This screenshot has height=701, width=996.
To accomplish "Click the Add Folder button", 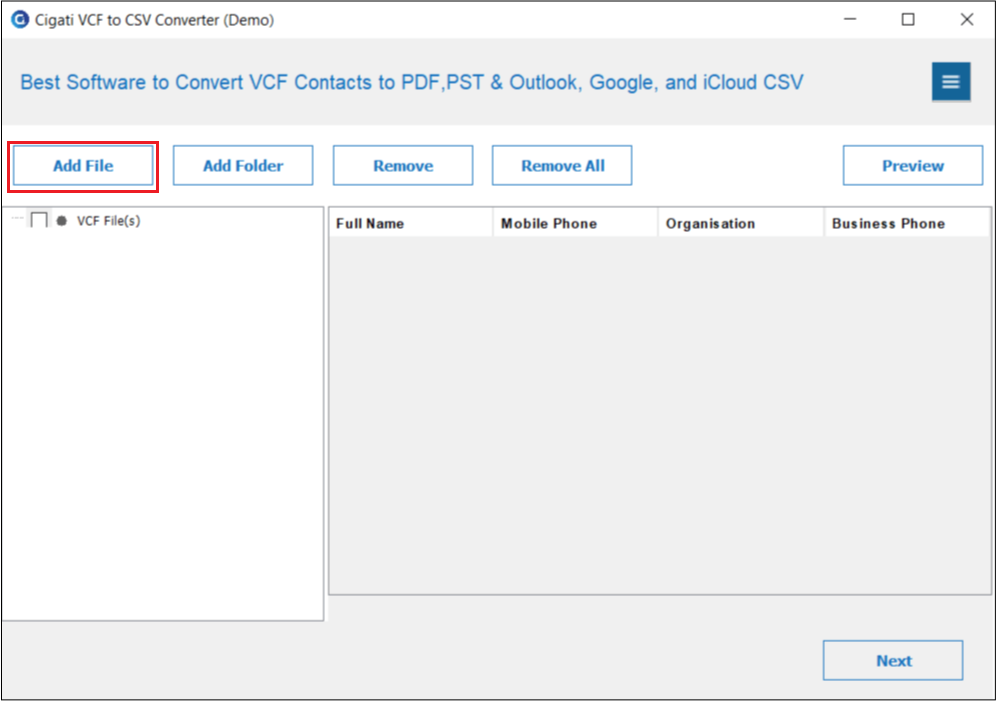I will click(x=243, y=166).
